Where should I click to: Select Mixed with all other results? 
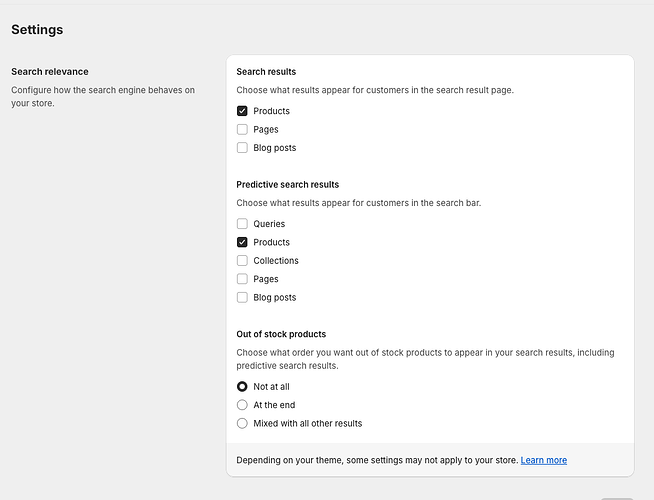pos(242,423)
